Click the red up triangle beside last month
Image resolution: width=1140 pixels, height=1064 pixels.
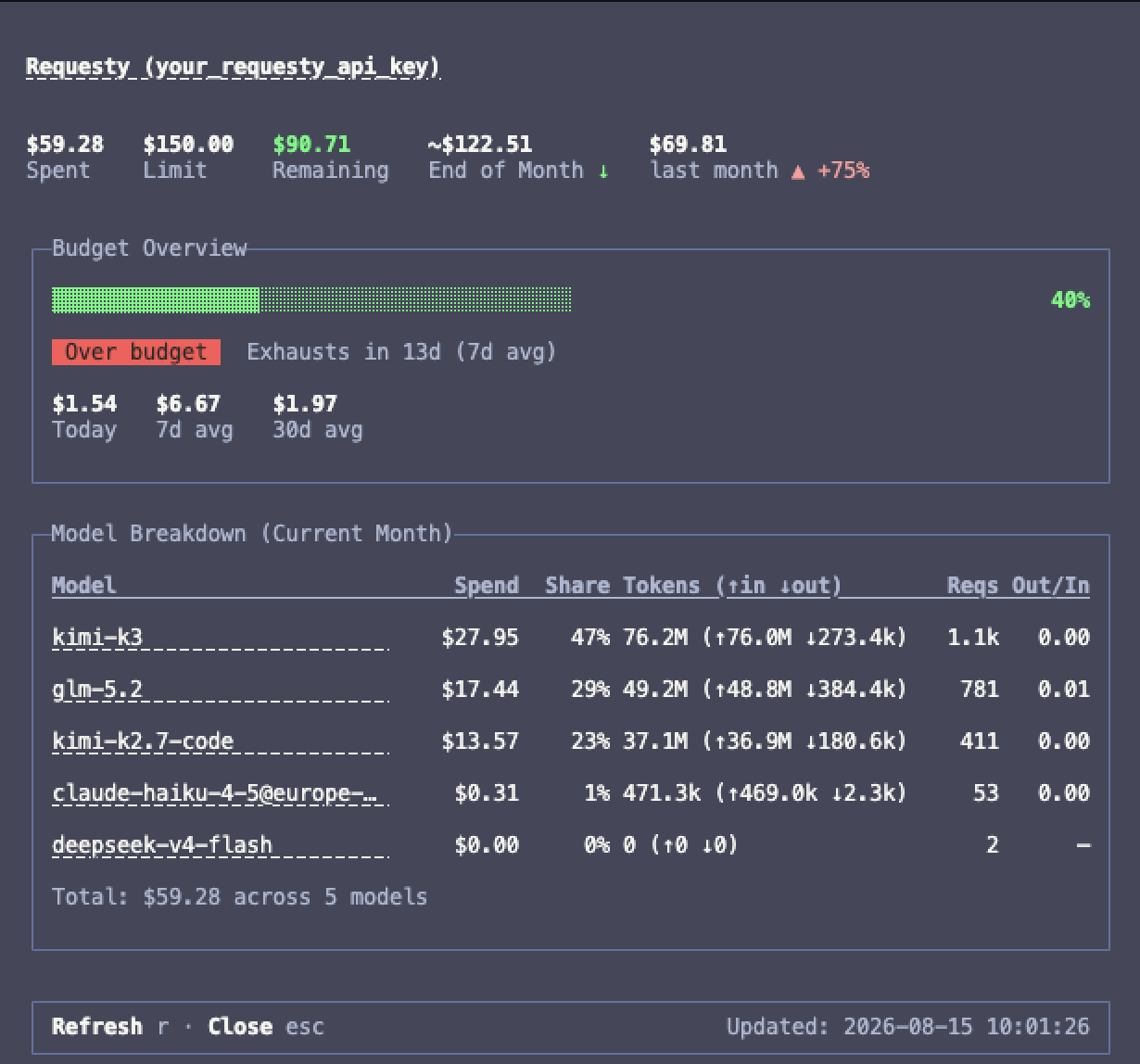pyautogui.click(x=798, y=171)
